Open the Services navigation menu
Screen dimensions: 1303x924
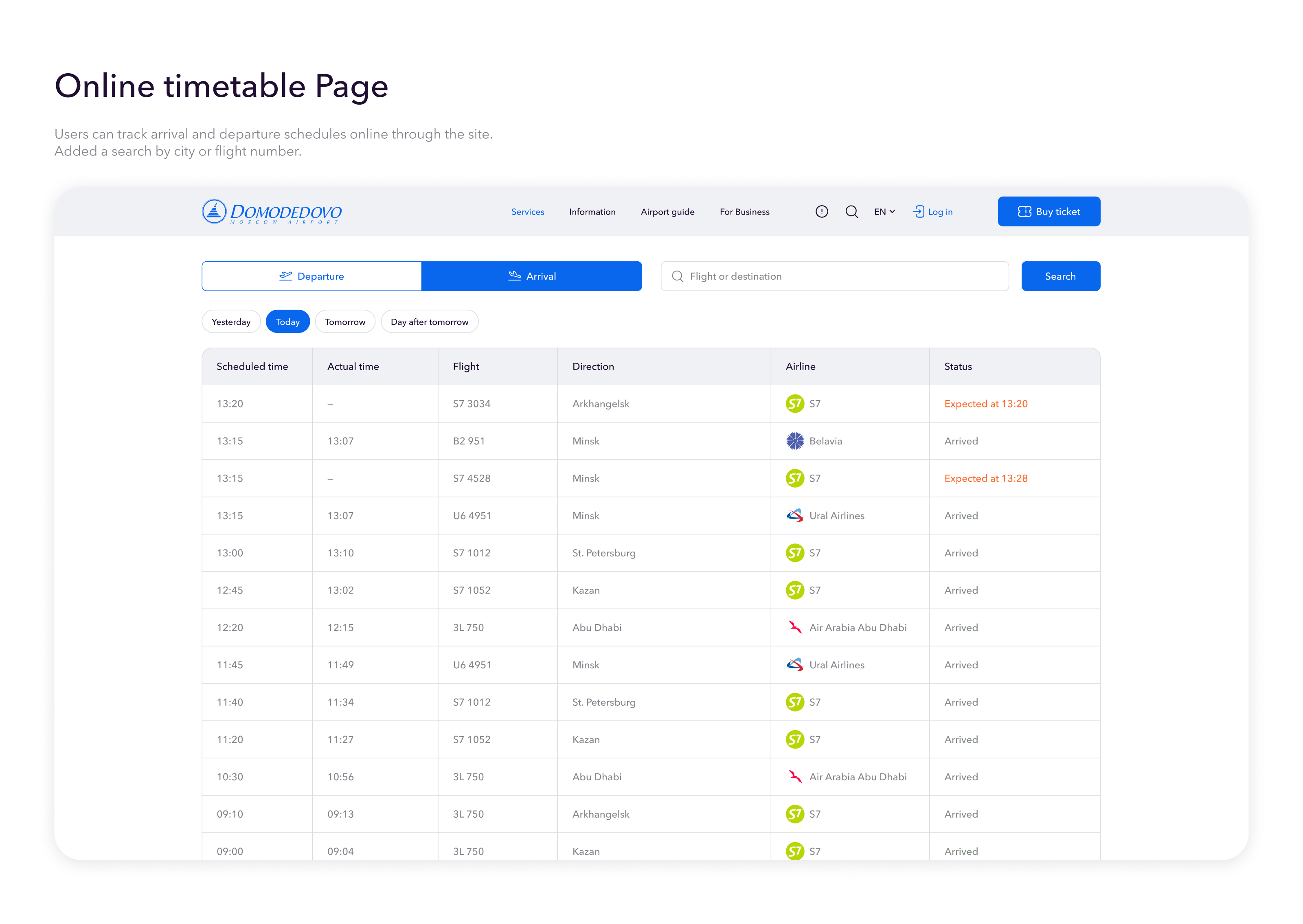click(x=527, y=212)
